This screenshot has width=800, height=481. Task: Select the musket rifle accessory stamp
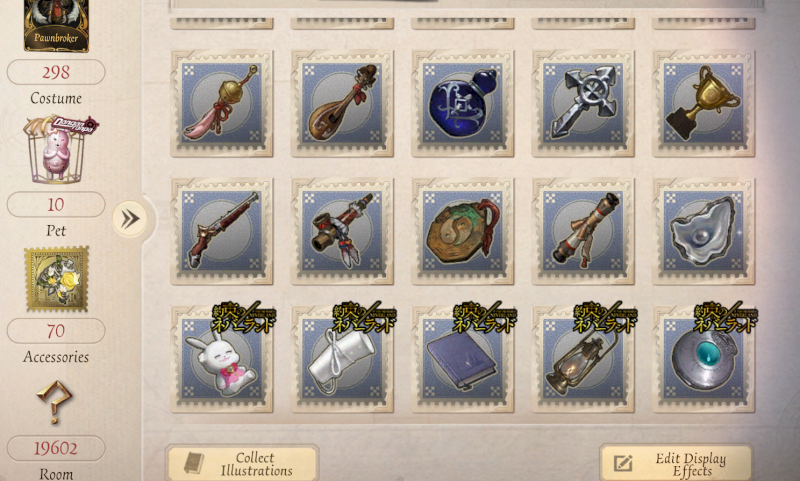coord(221,231)
